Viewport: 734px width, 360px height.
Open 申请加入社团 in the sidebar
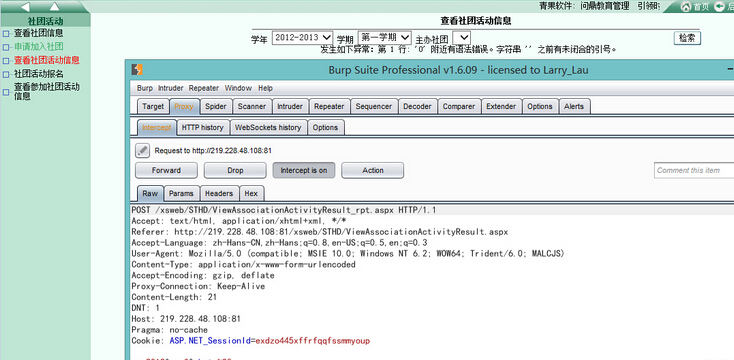pyautogui.click(x=38, y=47)
